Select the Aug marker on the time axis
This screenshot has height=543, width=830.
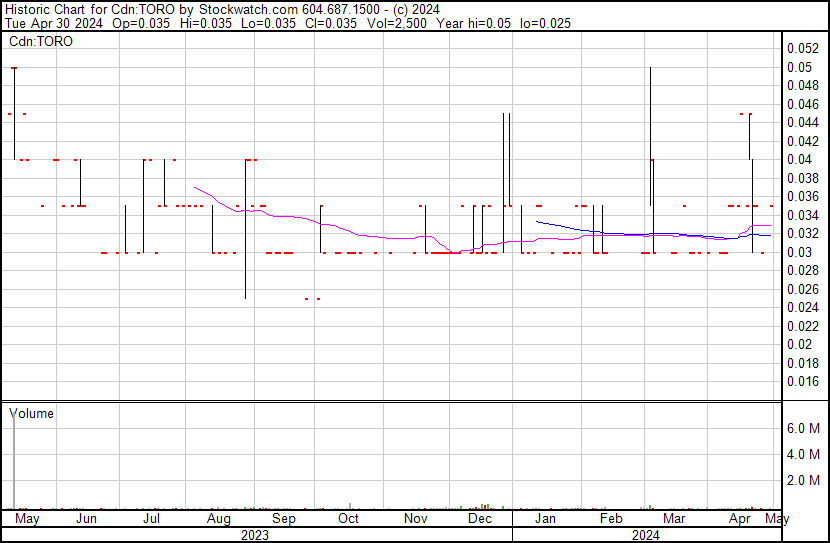pyautogui.click(x=217, y=519)
